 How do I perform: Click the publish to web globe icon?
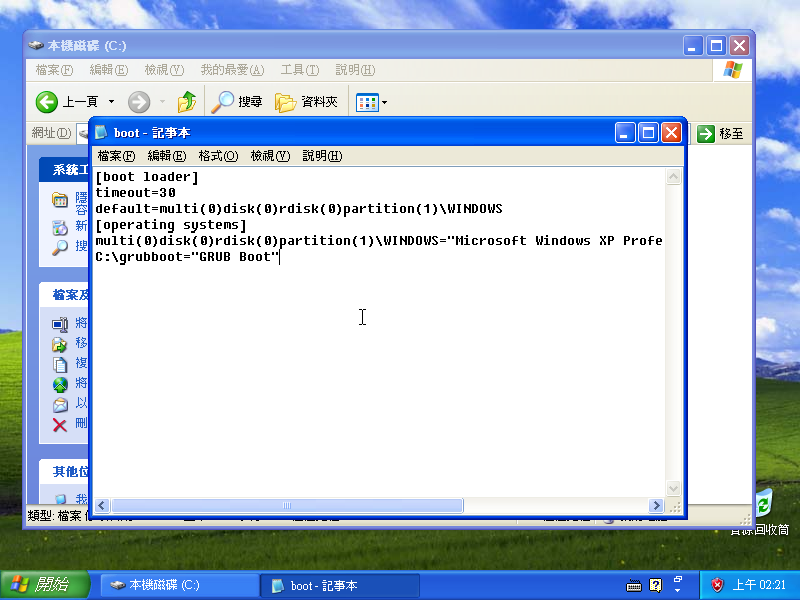tap(60, 384)
